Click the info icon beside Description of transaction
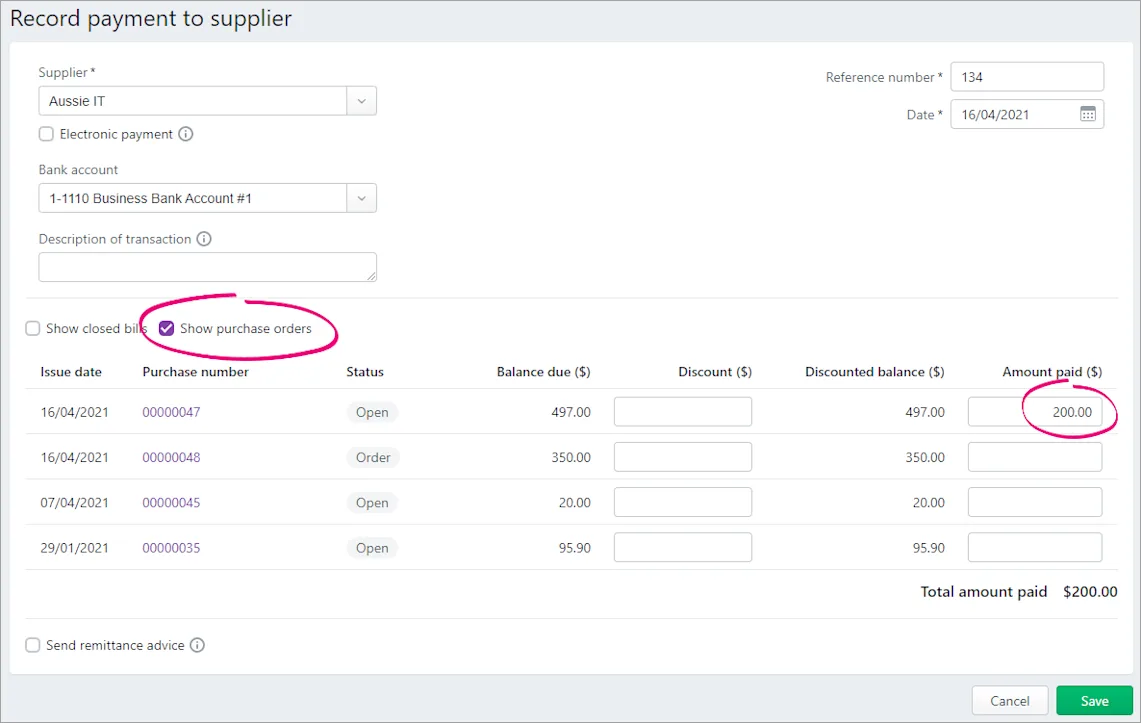 (204, 238)
